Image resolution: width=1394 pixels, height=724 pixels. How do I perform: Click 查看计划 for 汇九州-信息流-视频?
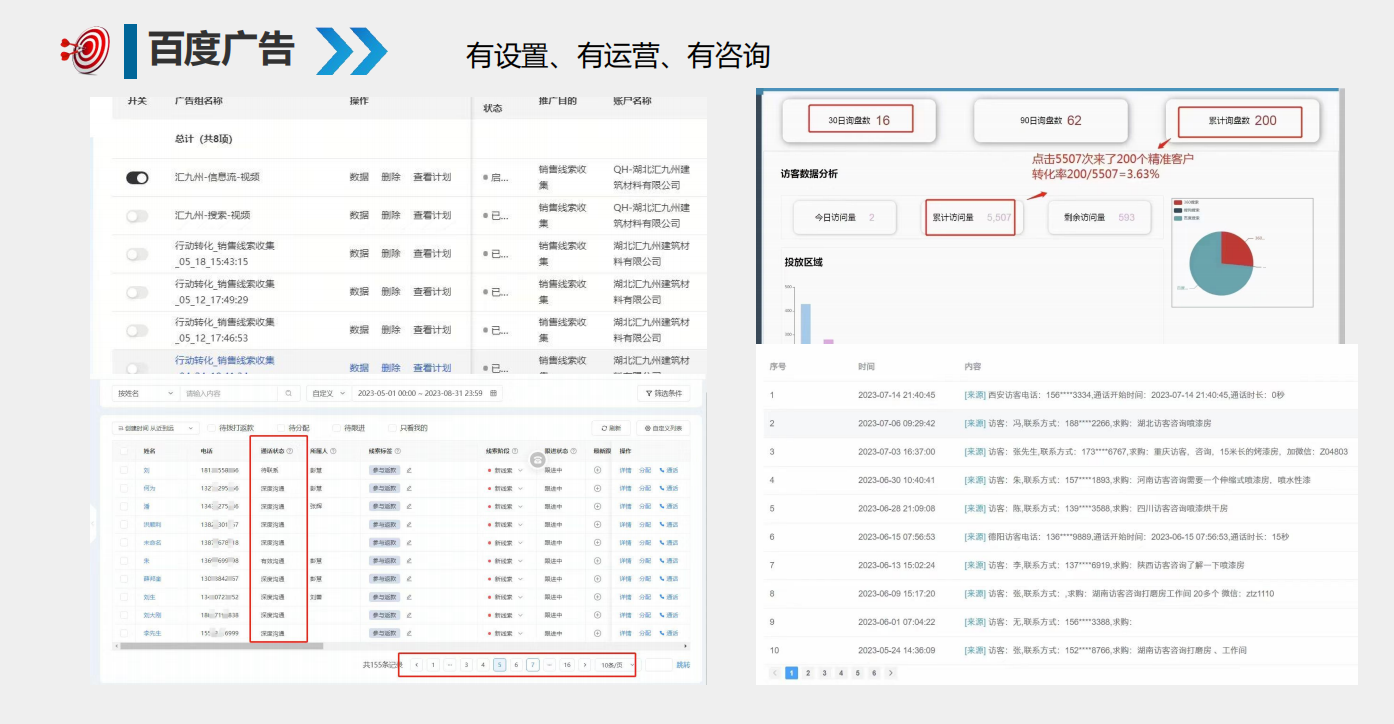coord(432,177)
